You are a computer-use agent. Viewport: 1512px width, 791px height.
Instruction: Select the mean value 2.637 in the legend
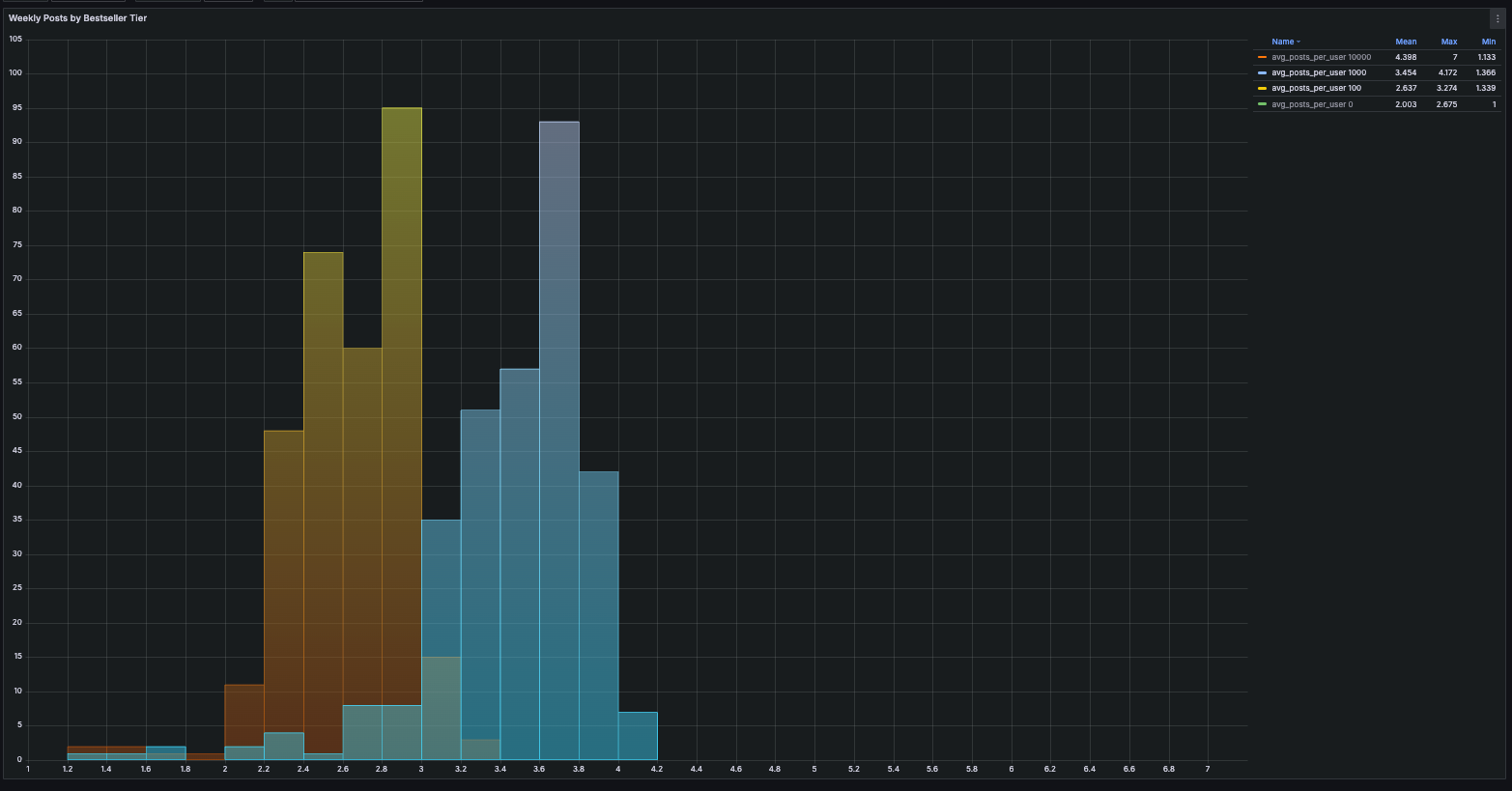coord(1406,88)
